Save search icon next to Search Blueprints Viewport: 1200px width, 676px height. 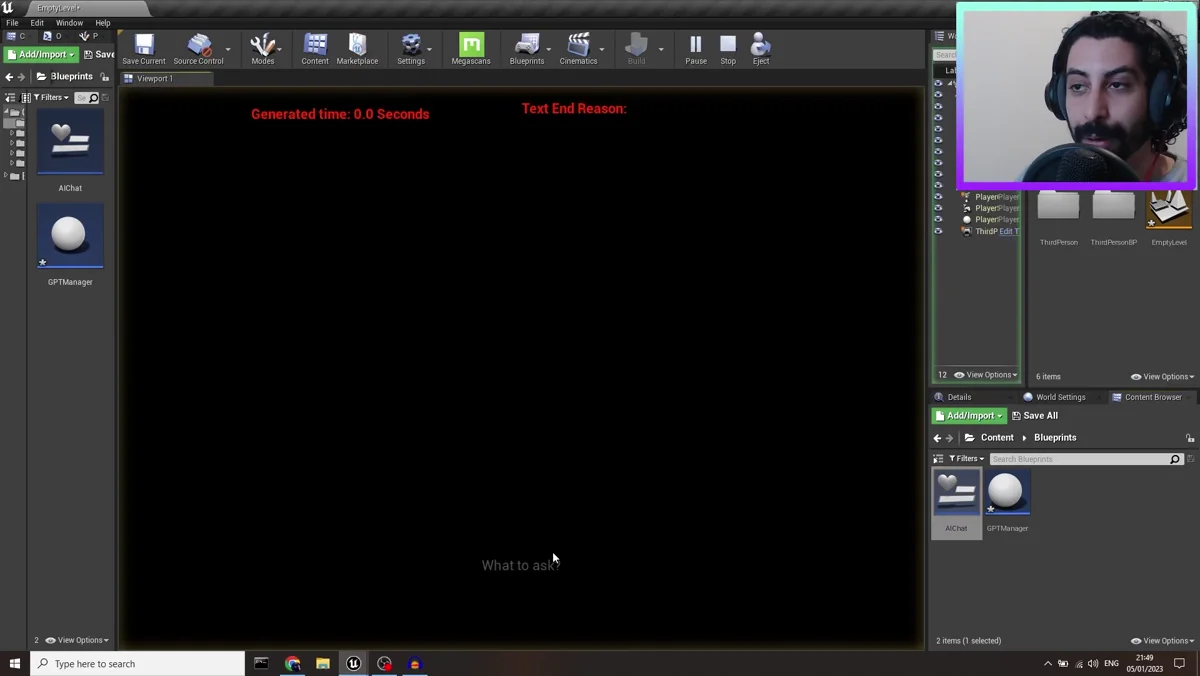tap(1190, 459)
